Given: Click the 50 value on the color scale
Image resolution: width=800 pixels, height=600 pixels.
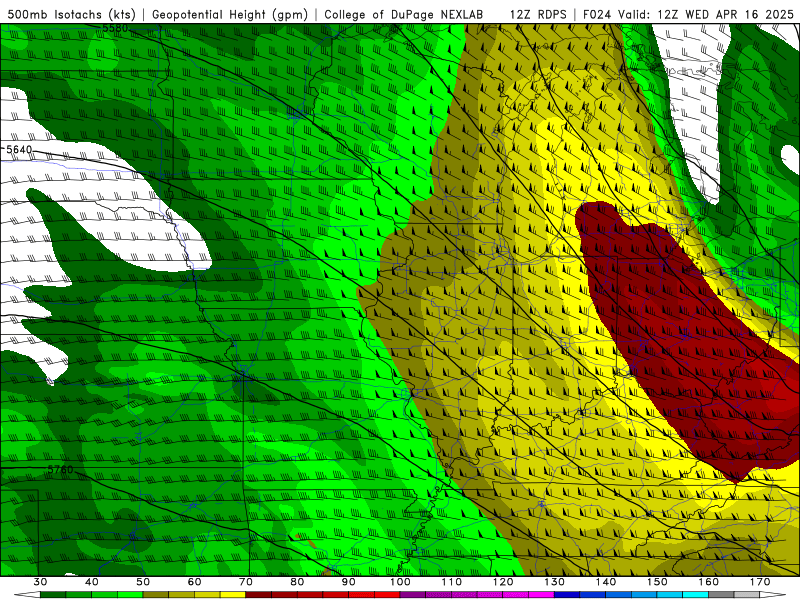Looking at the screenshot, I should (143, 582).
